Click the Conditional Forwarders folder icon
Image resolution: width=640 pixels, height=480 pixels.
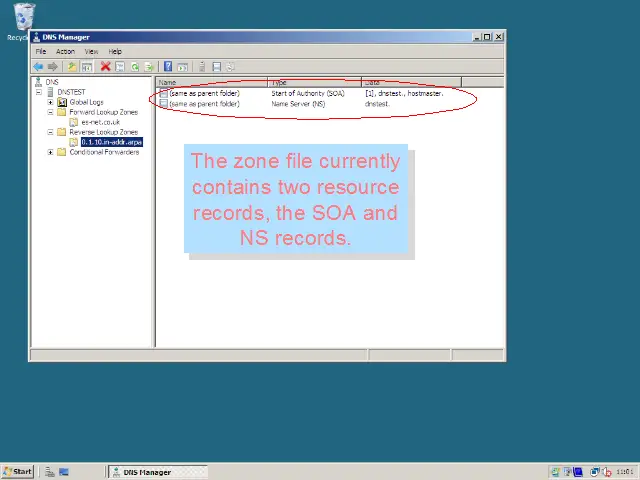click(x=62, y=152)
